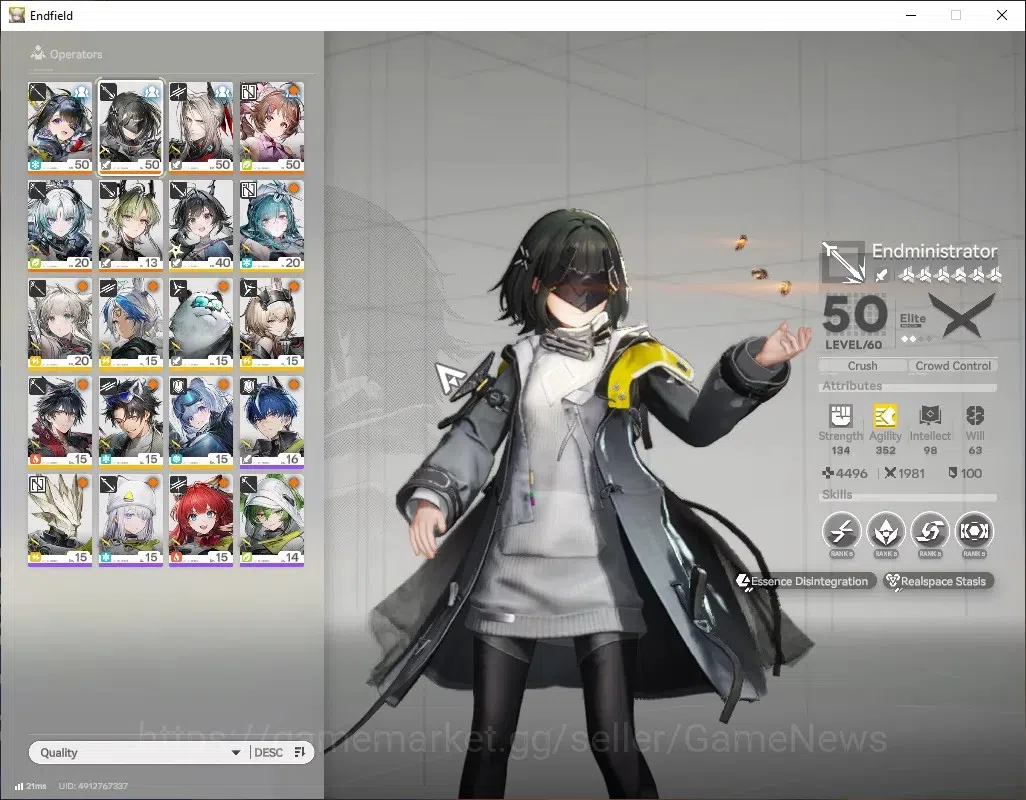The width and height of the screenshot is (1026, 800).
Task: Click the level 50 LEVEL/60 indicator
Action: click(854, 322)
